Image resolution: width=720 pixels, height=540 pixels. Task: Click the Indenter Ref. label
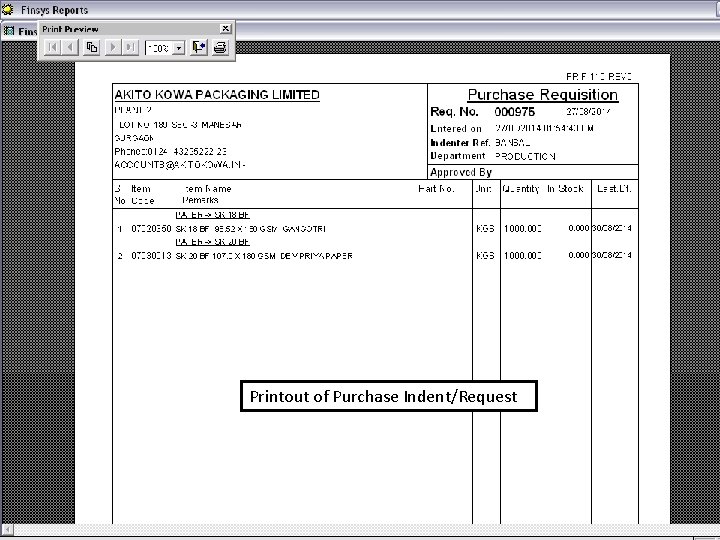point(460,143)
